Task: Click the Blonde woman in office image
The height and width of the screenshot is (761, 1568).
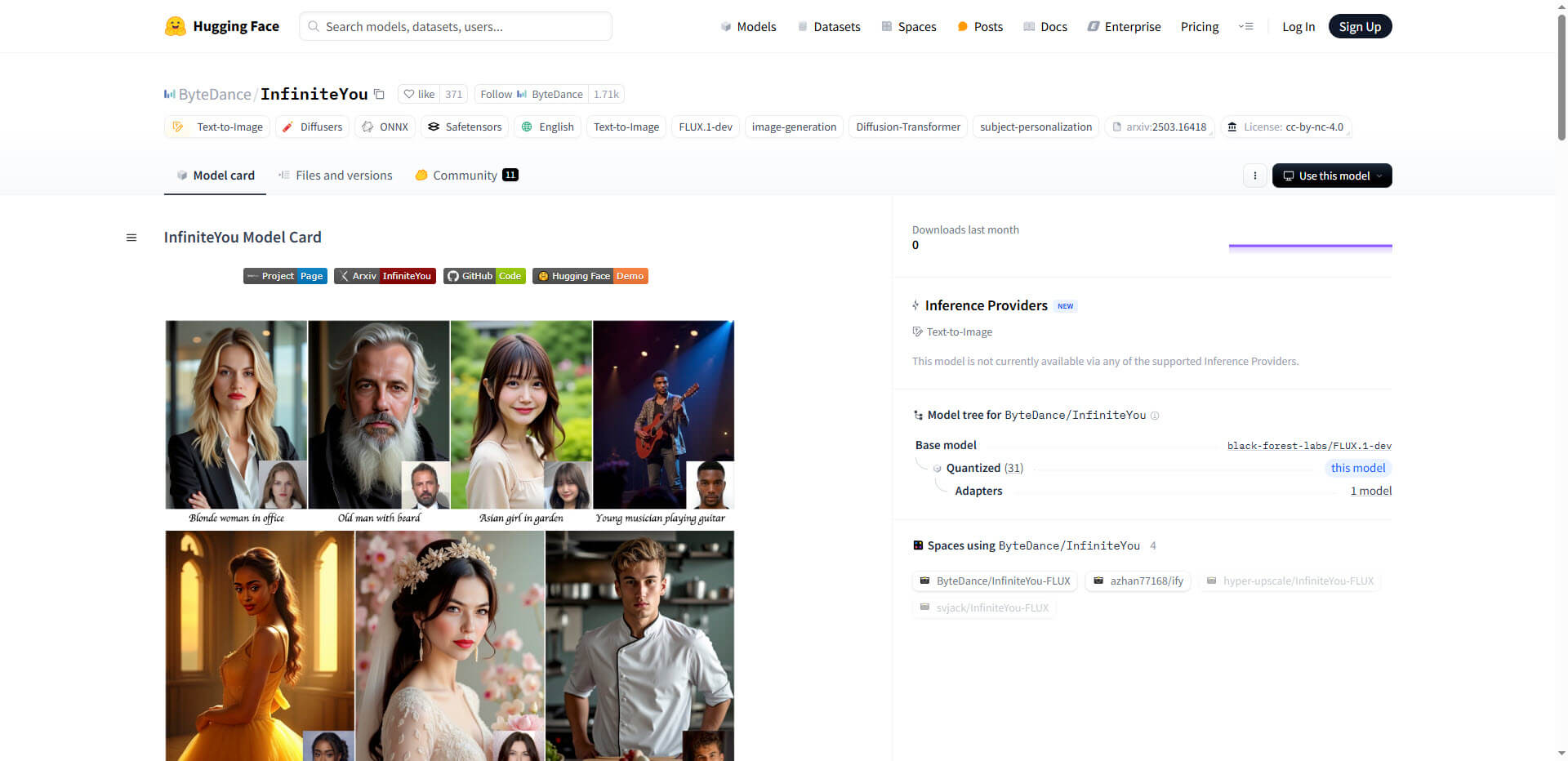Action: (x=236, y=415)
